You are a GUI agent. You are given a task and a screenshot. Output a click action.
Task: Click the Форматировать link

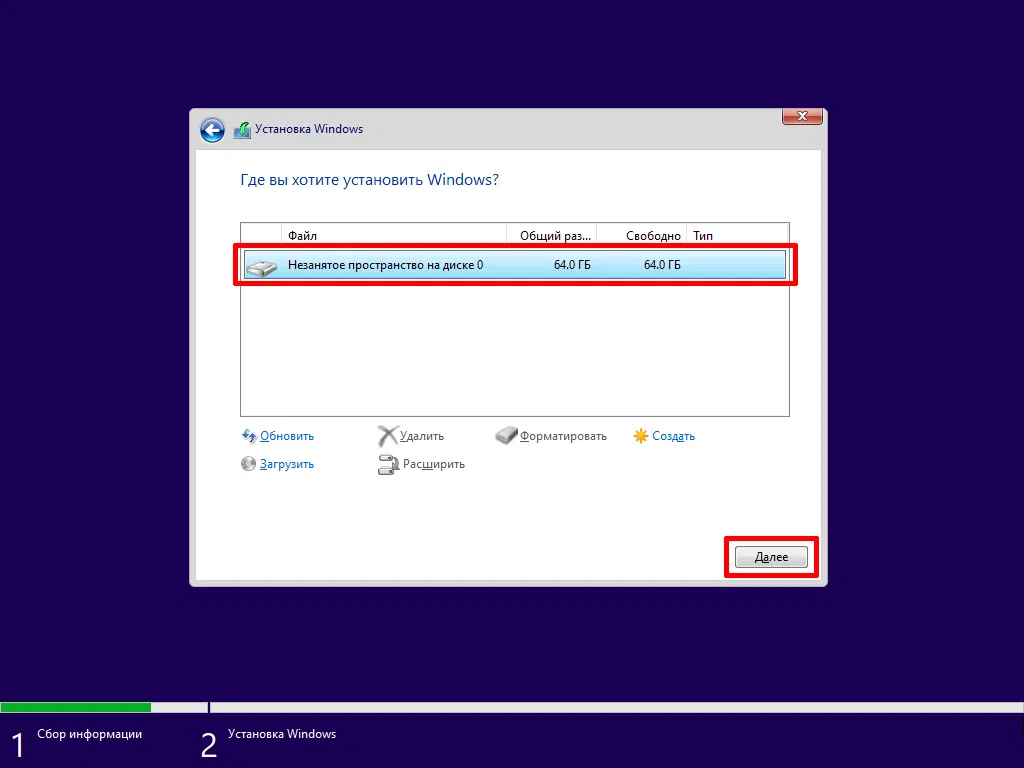[x=564, y=436]
